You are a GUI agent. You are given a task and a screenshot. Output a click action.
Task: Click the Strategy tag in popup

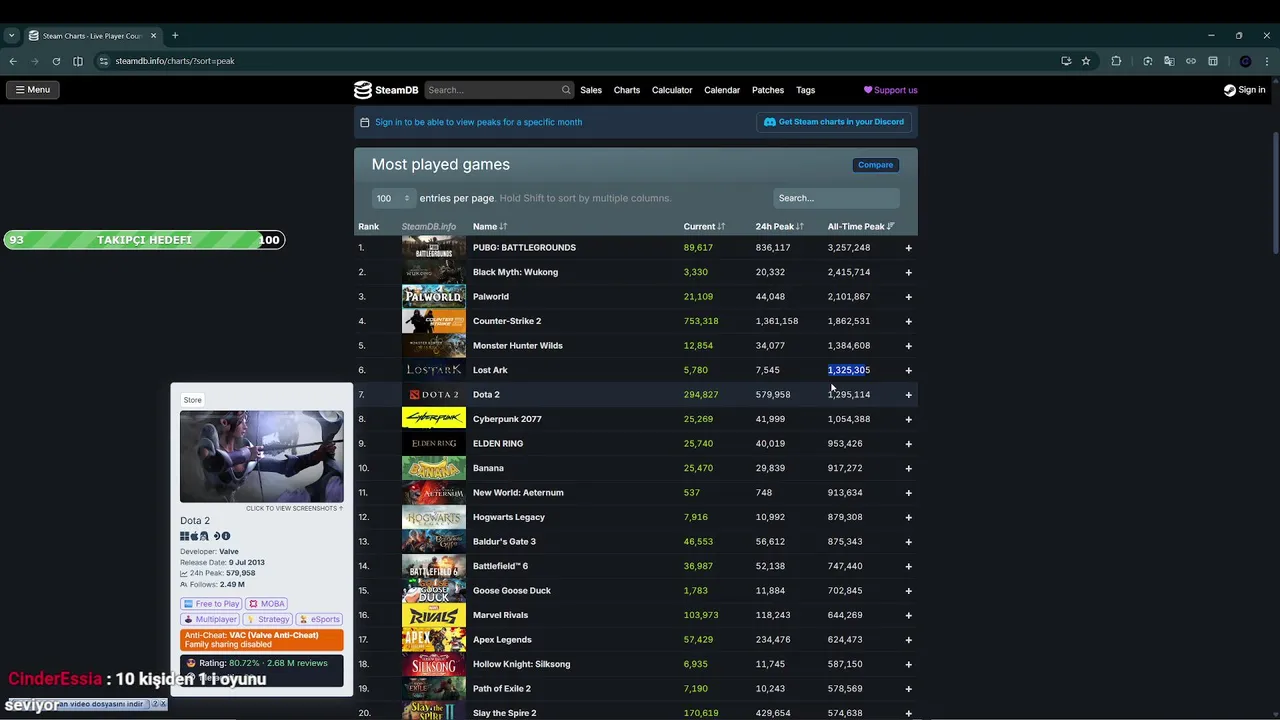tap(267, 619)
